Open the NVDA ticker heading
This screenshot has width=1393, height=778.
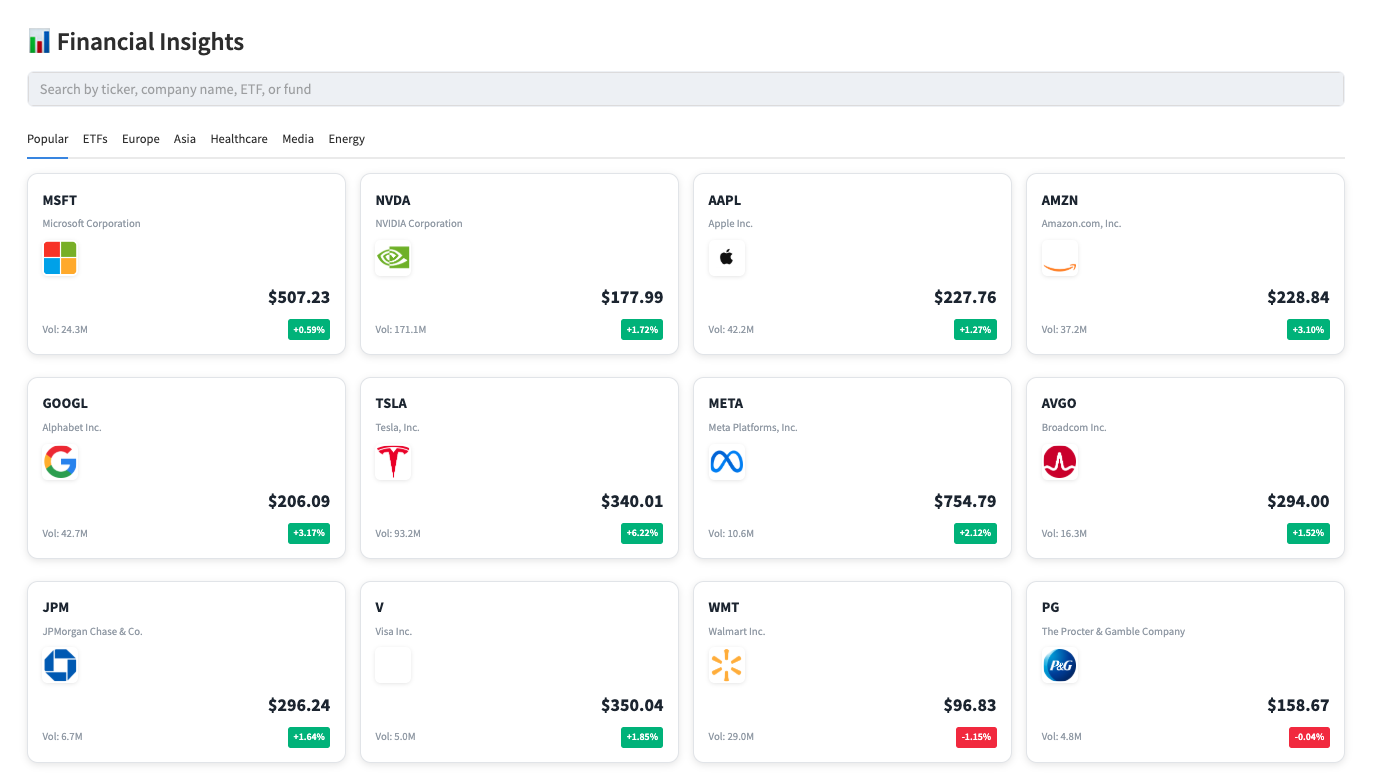point(393,200)
